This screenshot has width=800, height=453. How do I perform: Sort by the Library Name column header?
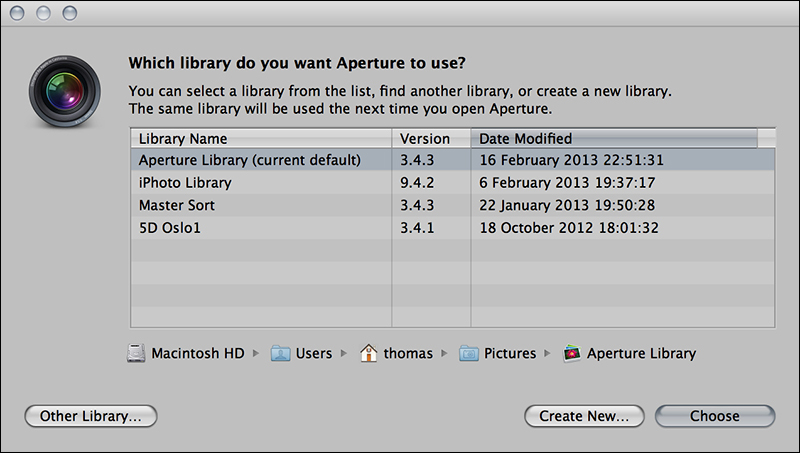261,139
